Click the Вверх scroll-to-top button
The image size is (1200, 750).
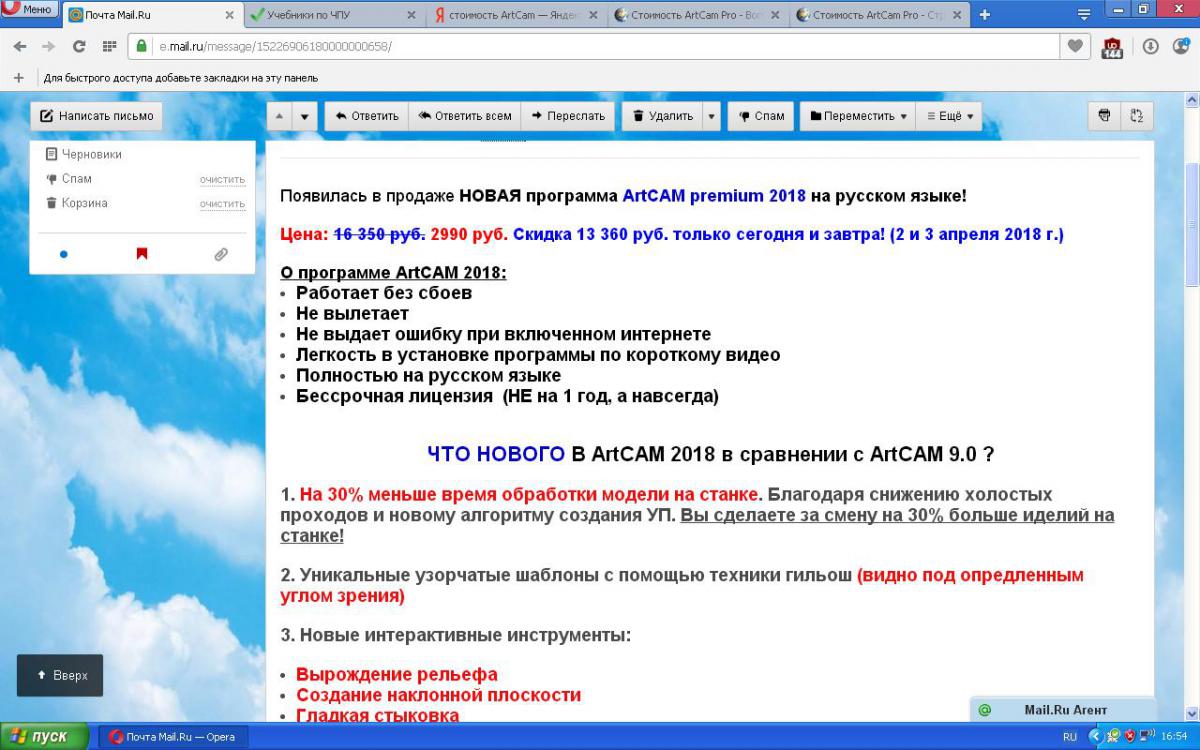point(60,675)
